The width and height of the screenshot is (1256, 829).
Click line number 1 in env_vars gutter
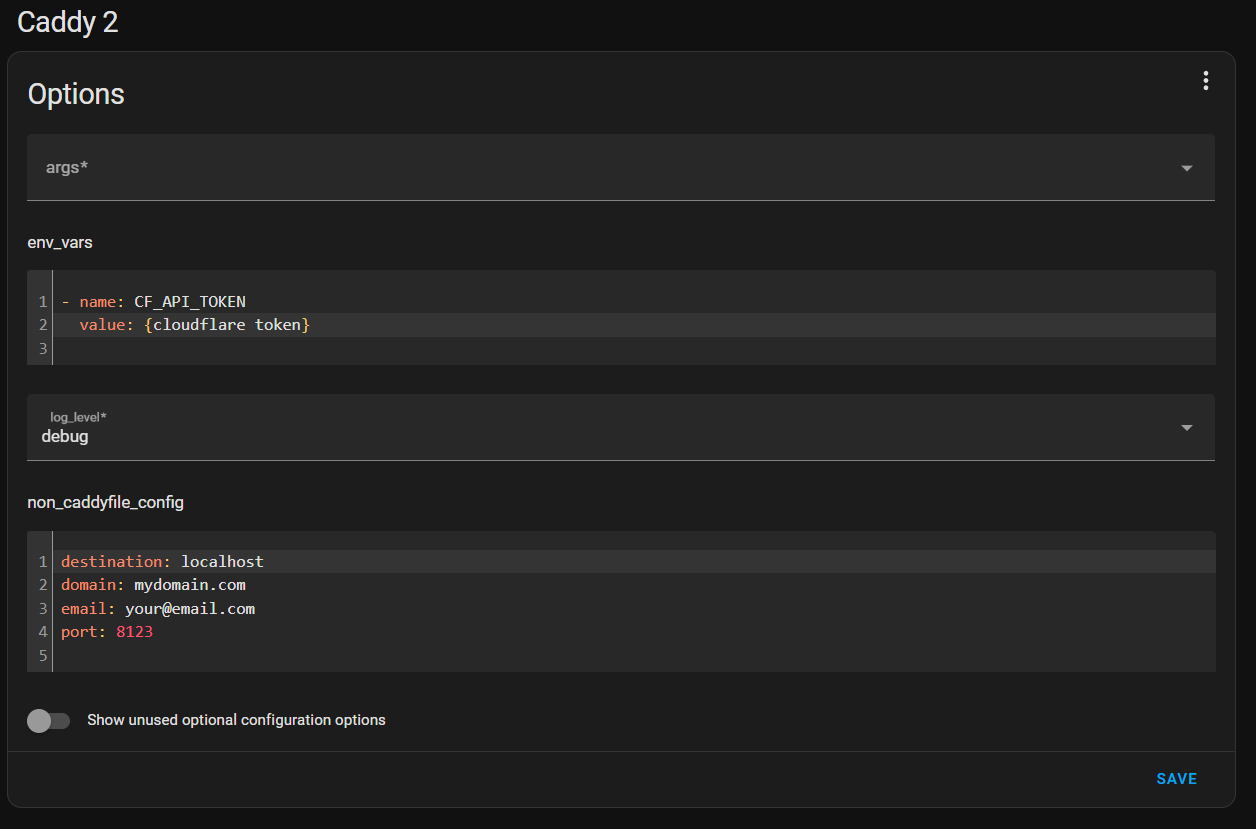(43, 301)
